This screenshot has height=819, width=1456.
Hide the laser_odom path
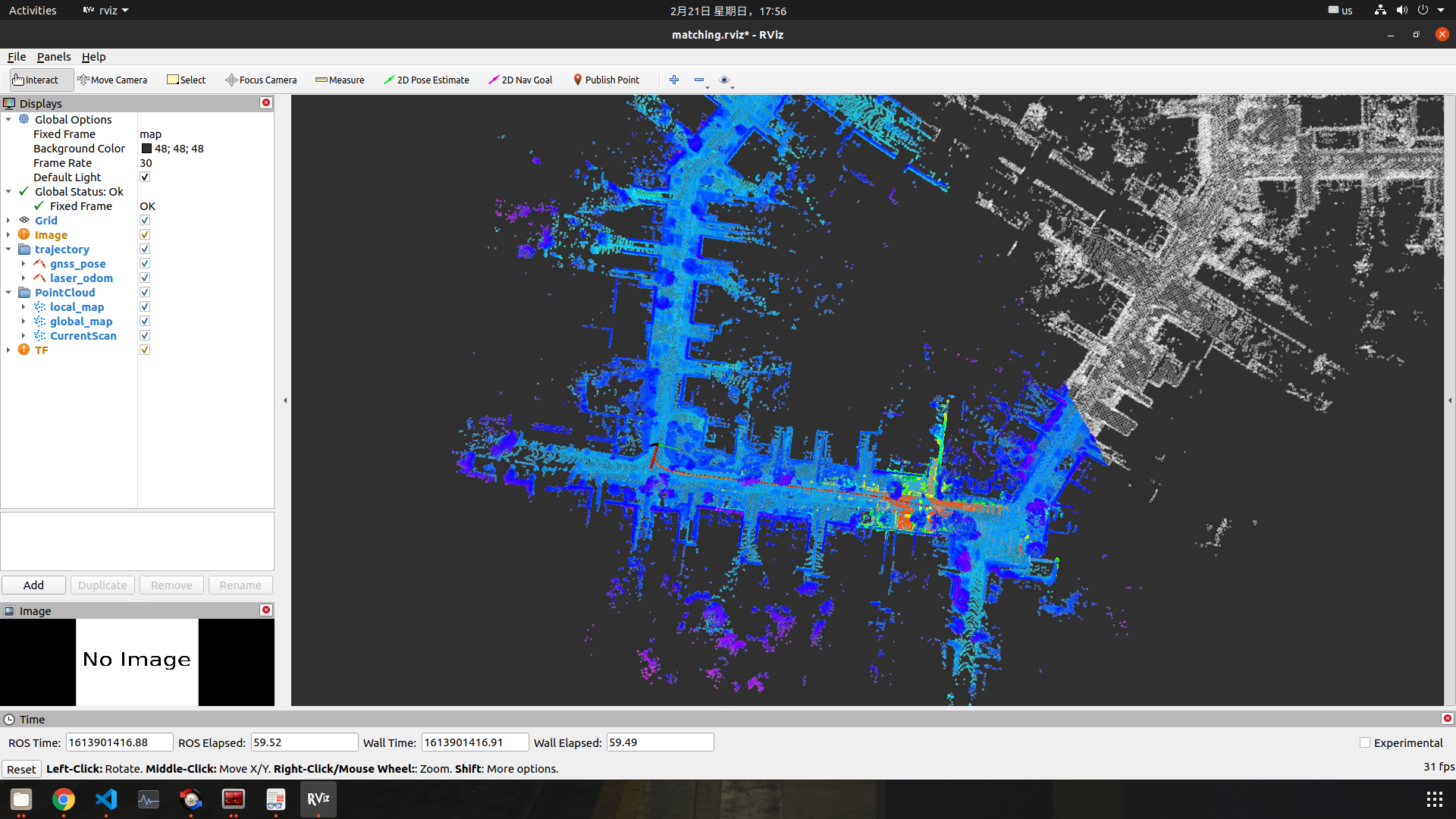click(145, 278)
